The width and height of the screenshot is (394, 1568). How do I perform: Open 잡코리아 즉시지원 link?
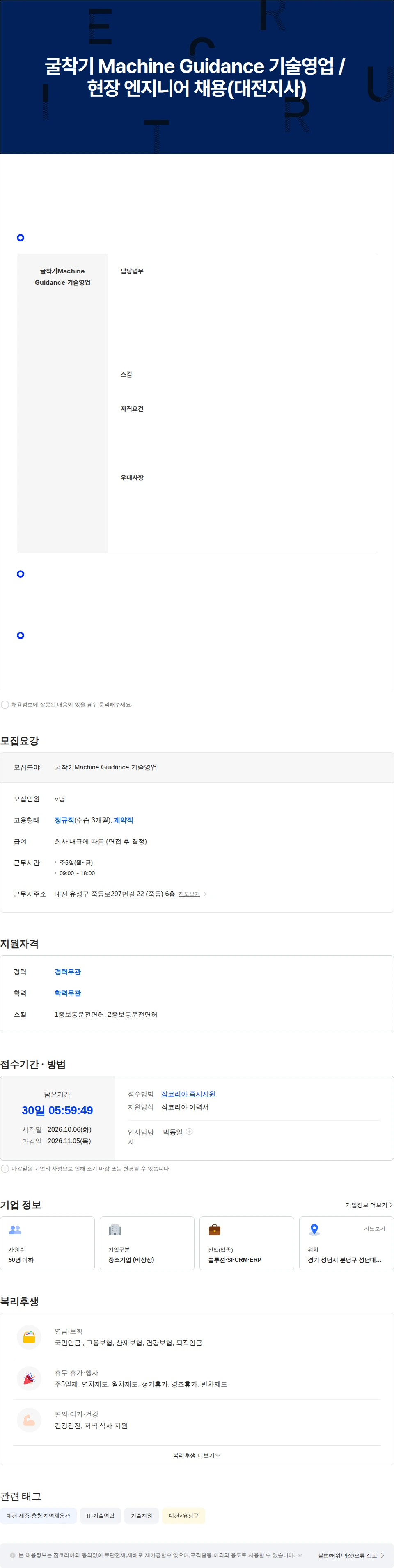coord(188,1094)
